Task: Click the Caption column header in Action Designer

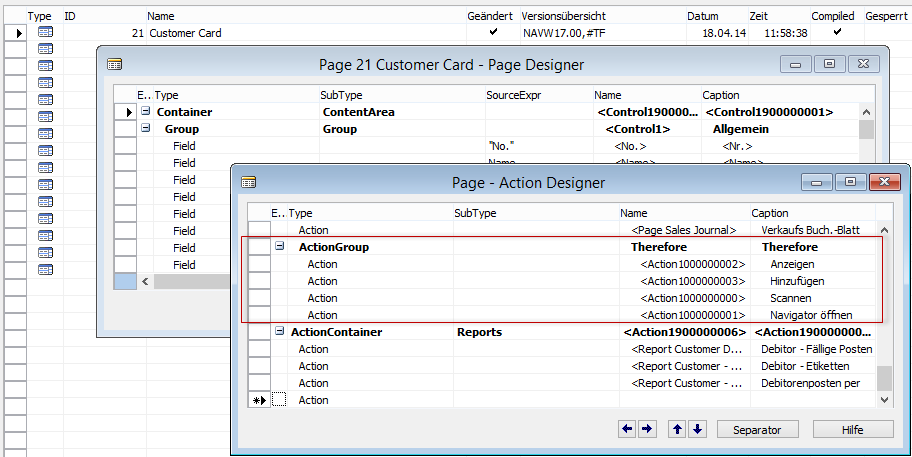Action: (x=770, y=213)
